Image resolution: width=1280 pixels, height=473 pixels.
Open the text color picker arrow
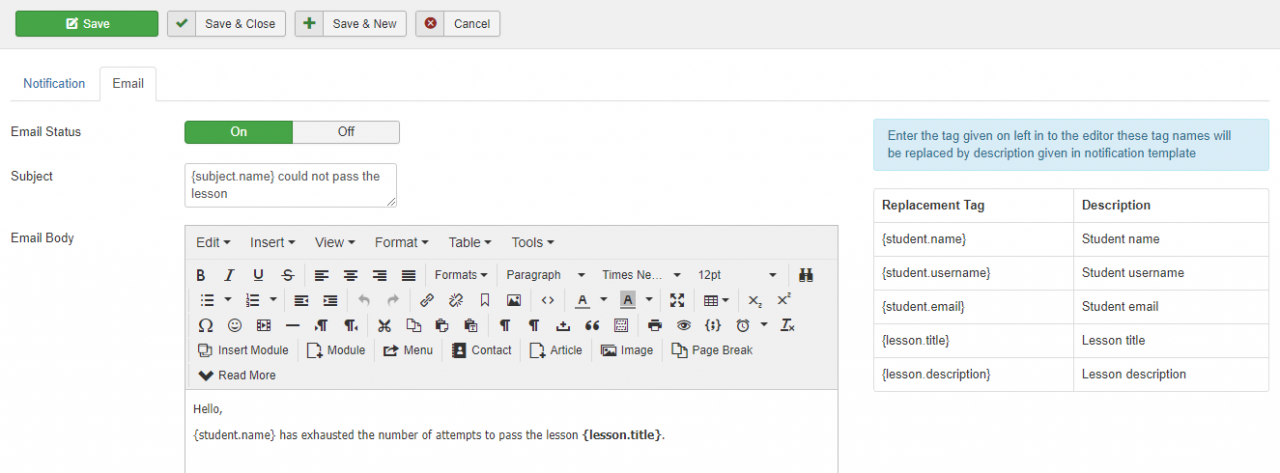pos(604,300)
